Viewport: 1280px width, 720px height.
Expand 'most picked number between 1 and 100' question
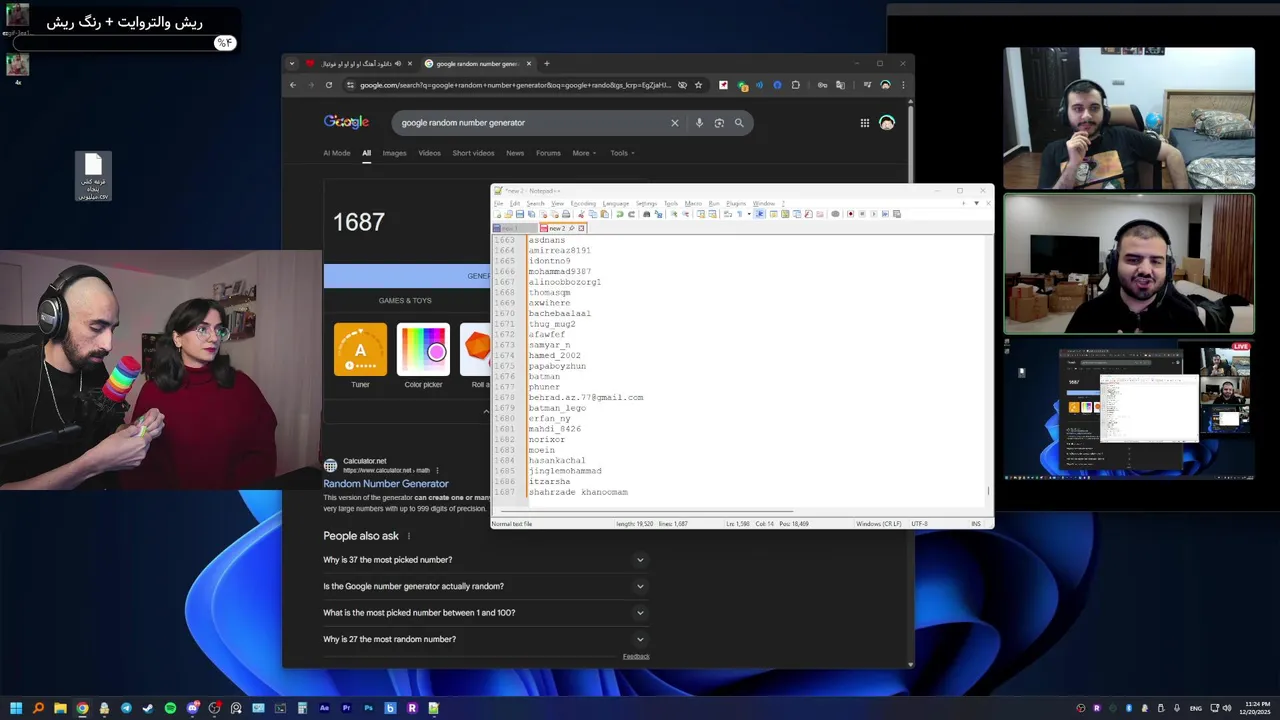click(x=486, y=613)
